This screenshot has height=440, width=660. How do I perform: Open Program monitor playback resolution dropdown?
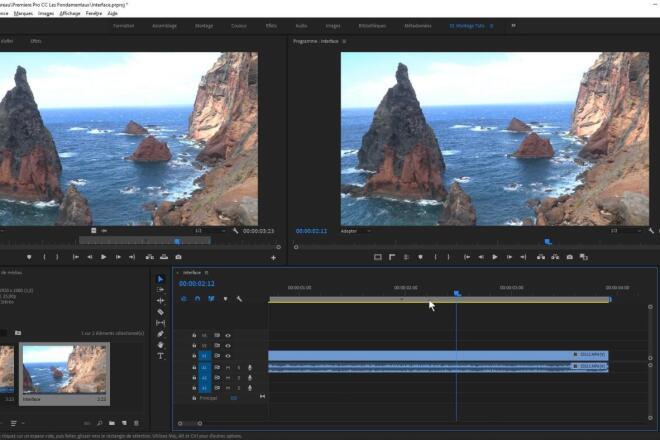[616, 231]
